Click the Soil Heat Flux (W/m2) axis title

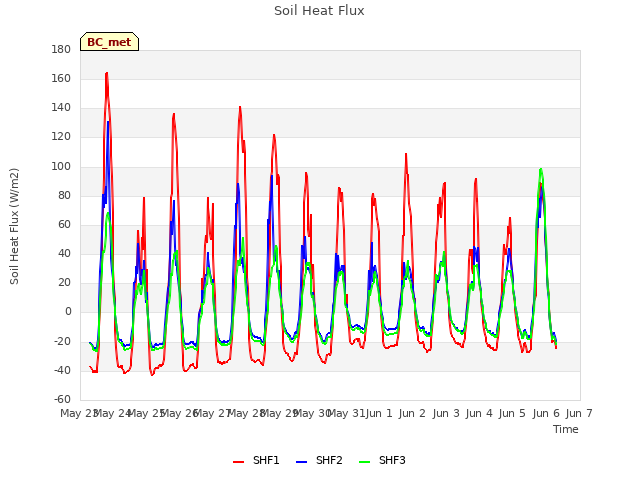(14, 226)
